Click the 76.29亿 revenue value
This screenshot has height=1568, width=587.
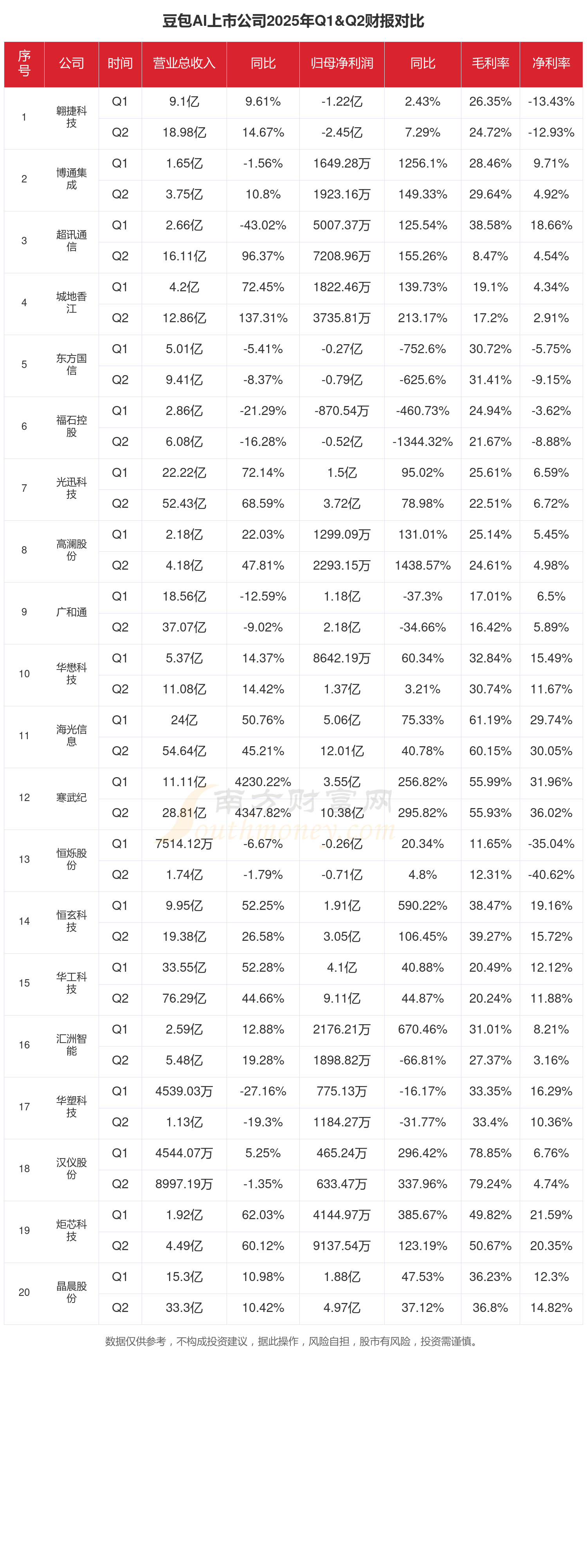coord(184,998)
